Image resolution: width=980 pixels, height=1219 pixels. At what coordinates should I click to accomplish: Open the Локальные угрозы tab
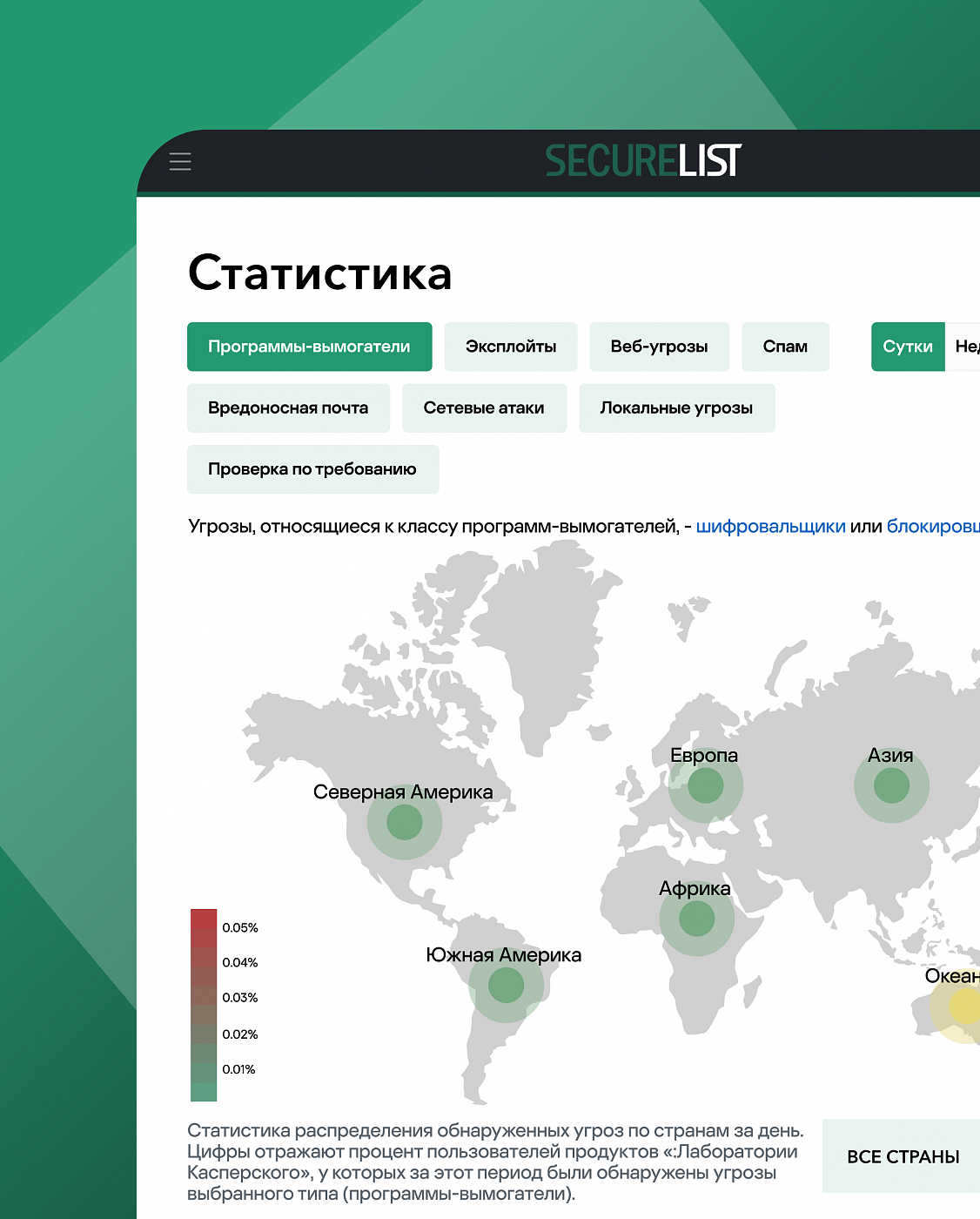[676, 407]
